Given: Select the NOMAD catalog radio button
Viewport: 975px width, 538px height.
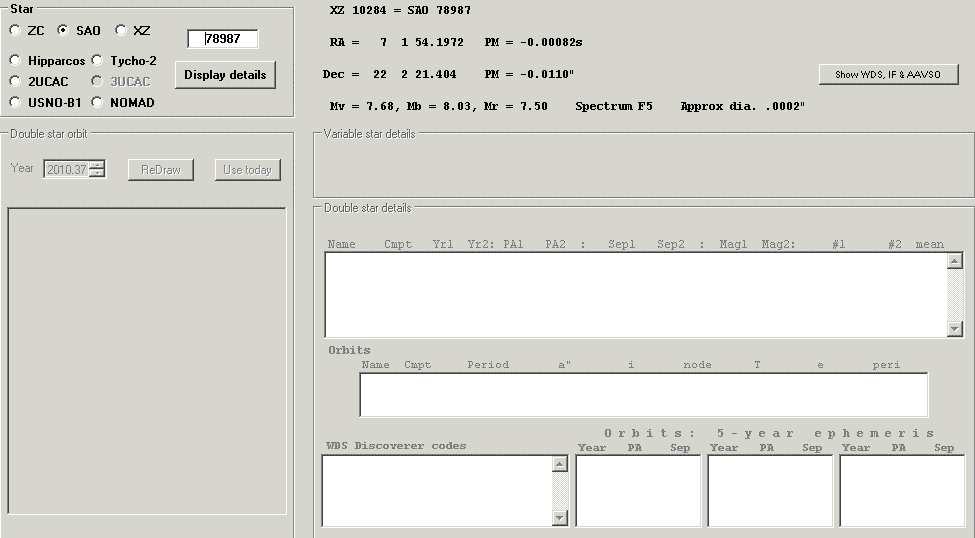Looking at the screenshot, I should [x=97, y=102].
